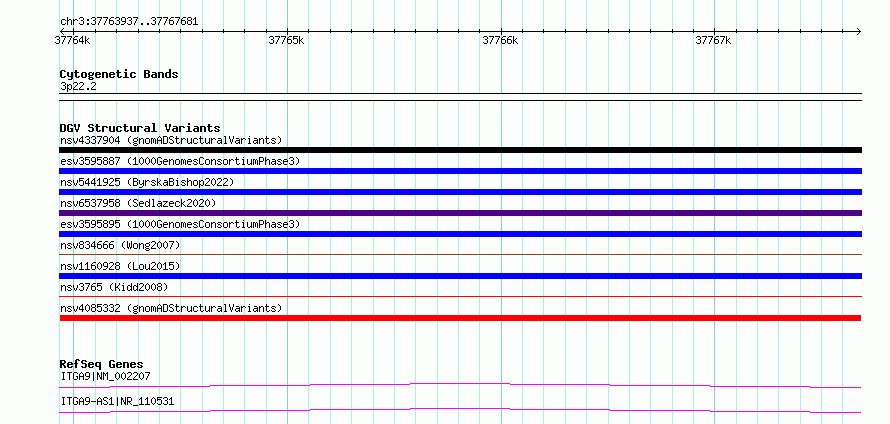Click the 37766k ruler tick label
This screenshot has width=890, height=424.
point(500,40)
